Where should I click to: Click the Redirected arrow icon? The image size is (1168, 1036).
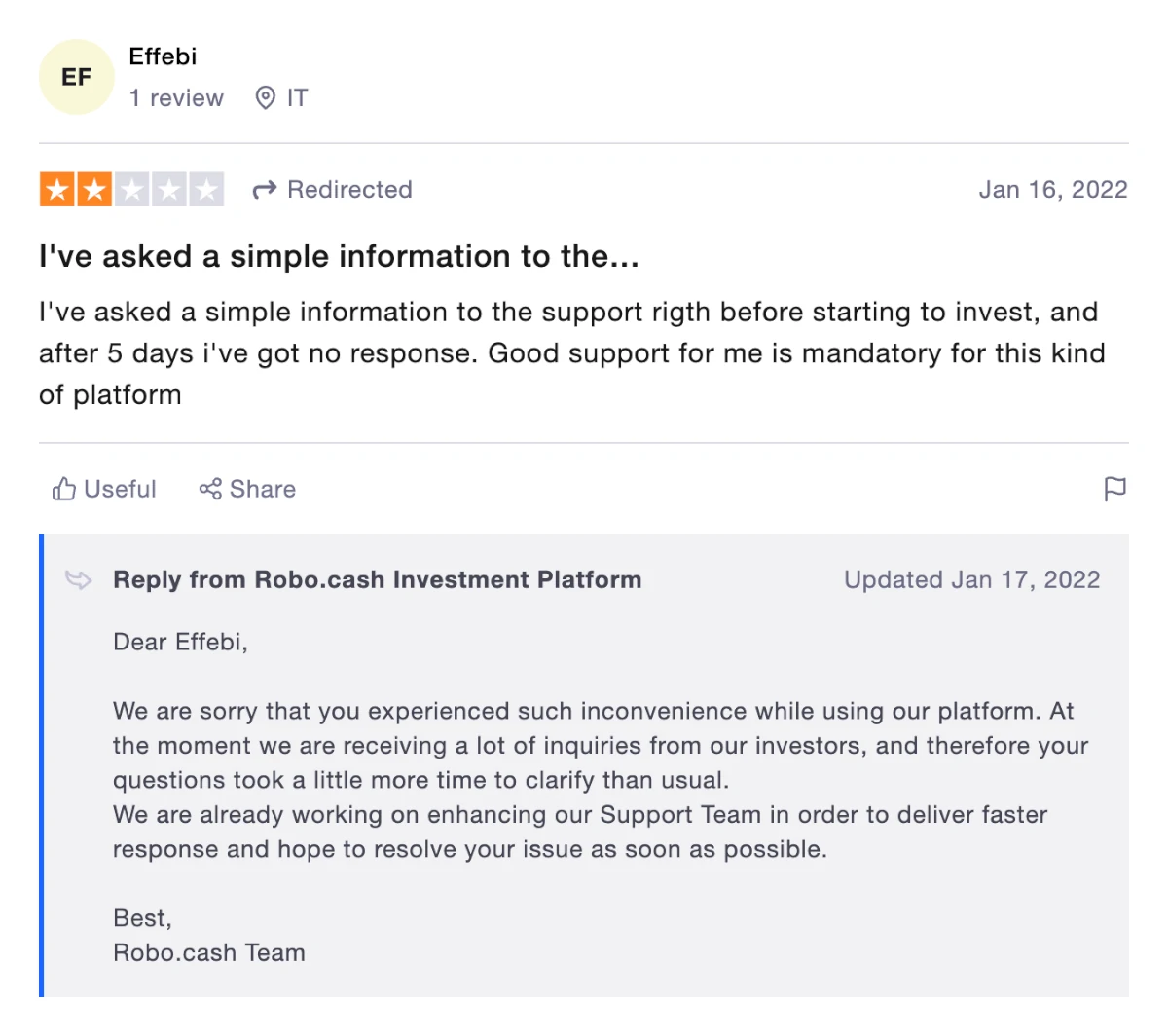pyautogui.click(x=264, y=190)
